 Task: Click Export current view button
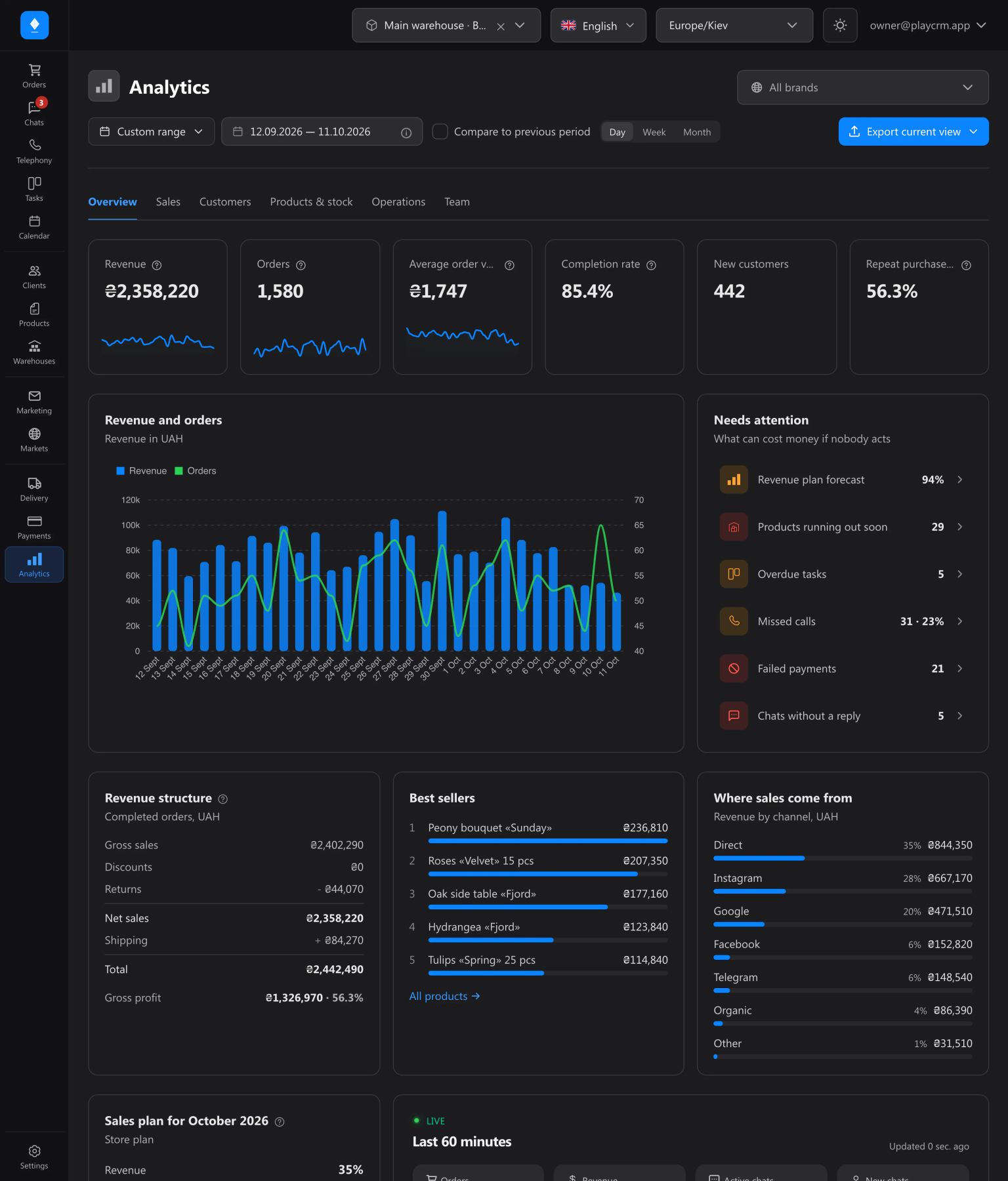(913, 132)
